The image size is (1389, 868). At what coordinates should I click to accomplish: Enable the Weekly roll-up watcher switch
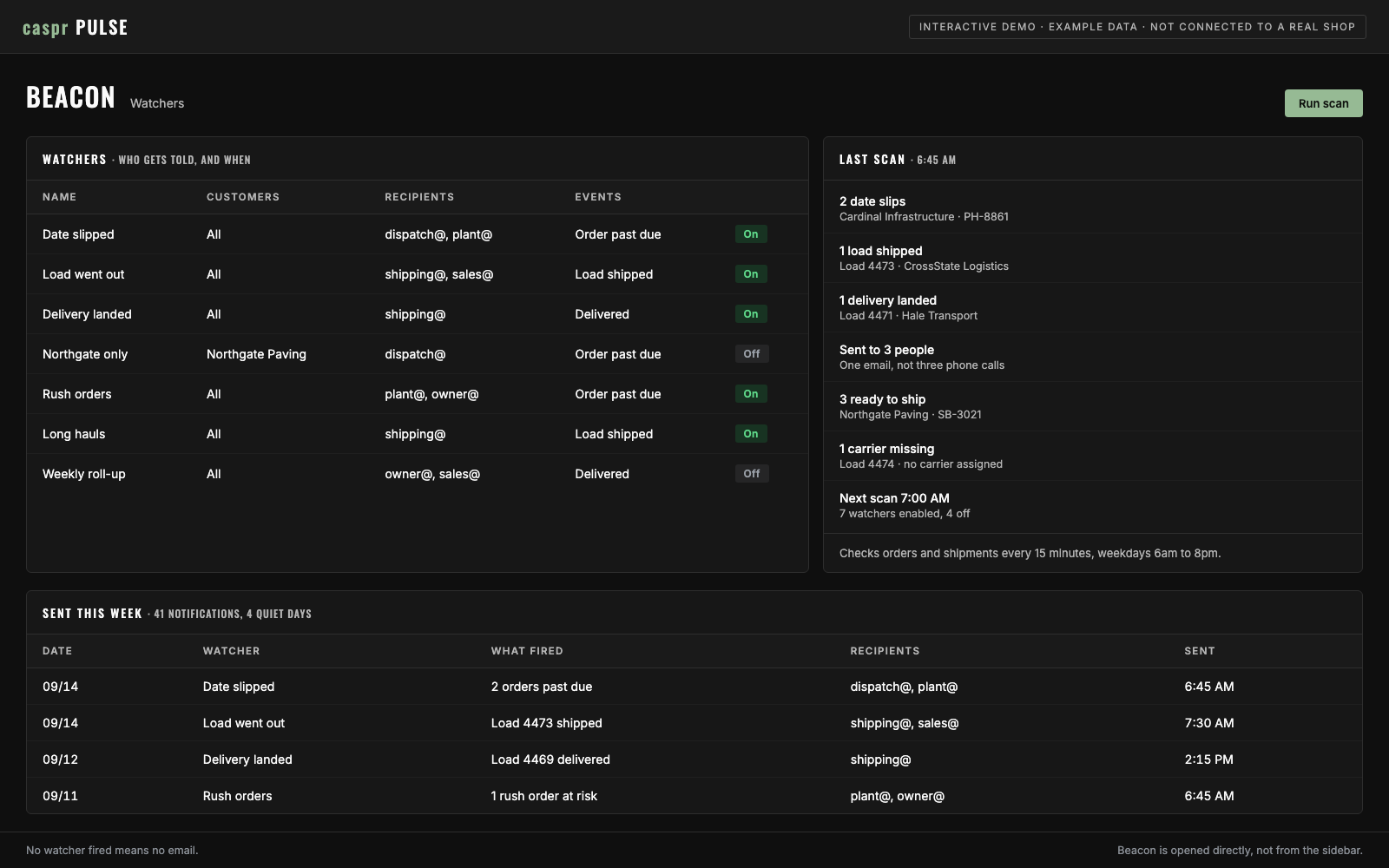(752, 474)
